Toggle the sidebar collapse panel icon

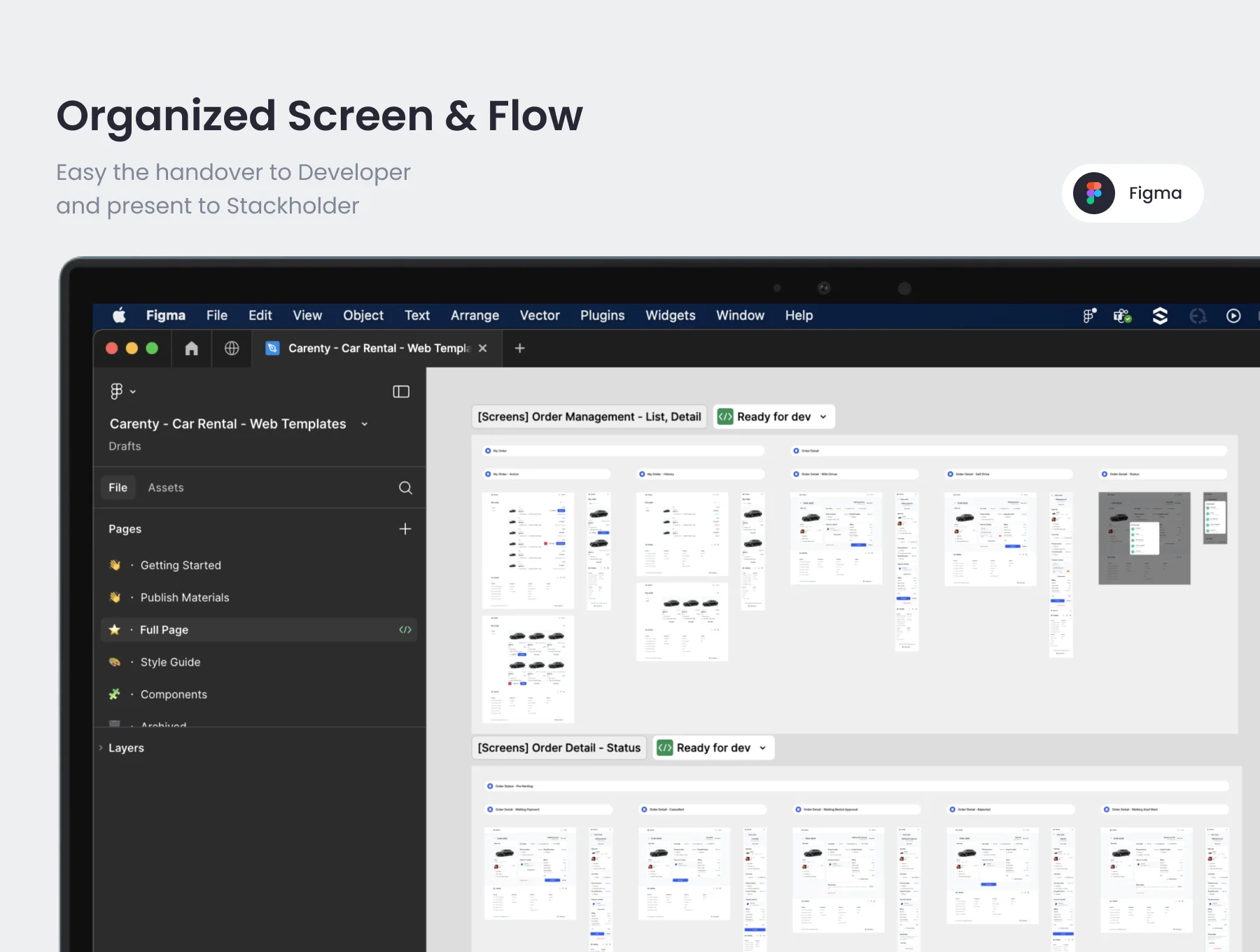401,391
